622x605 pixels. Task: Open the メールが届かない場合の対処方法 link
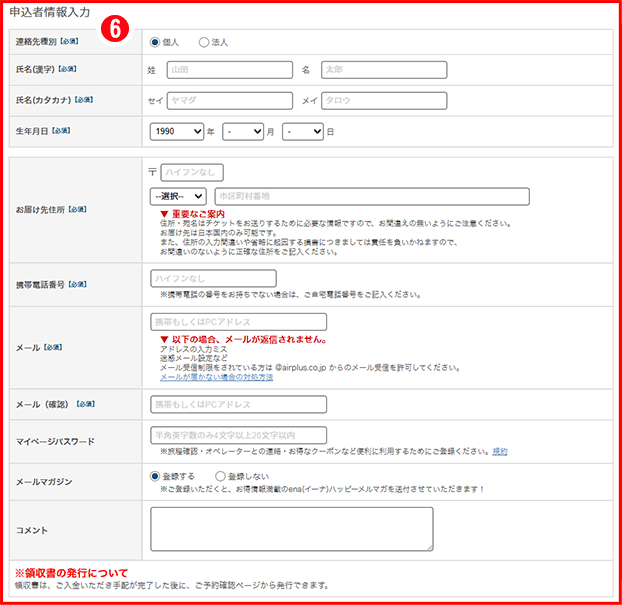click(202, 377)
